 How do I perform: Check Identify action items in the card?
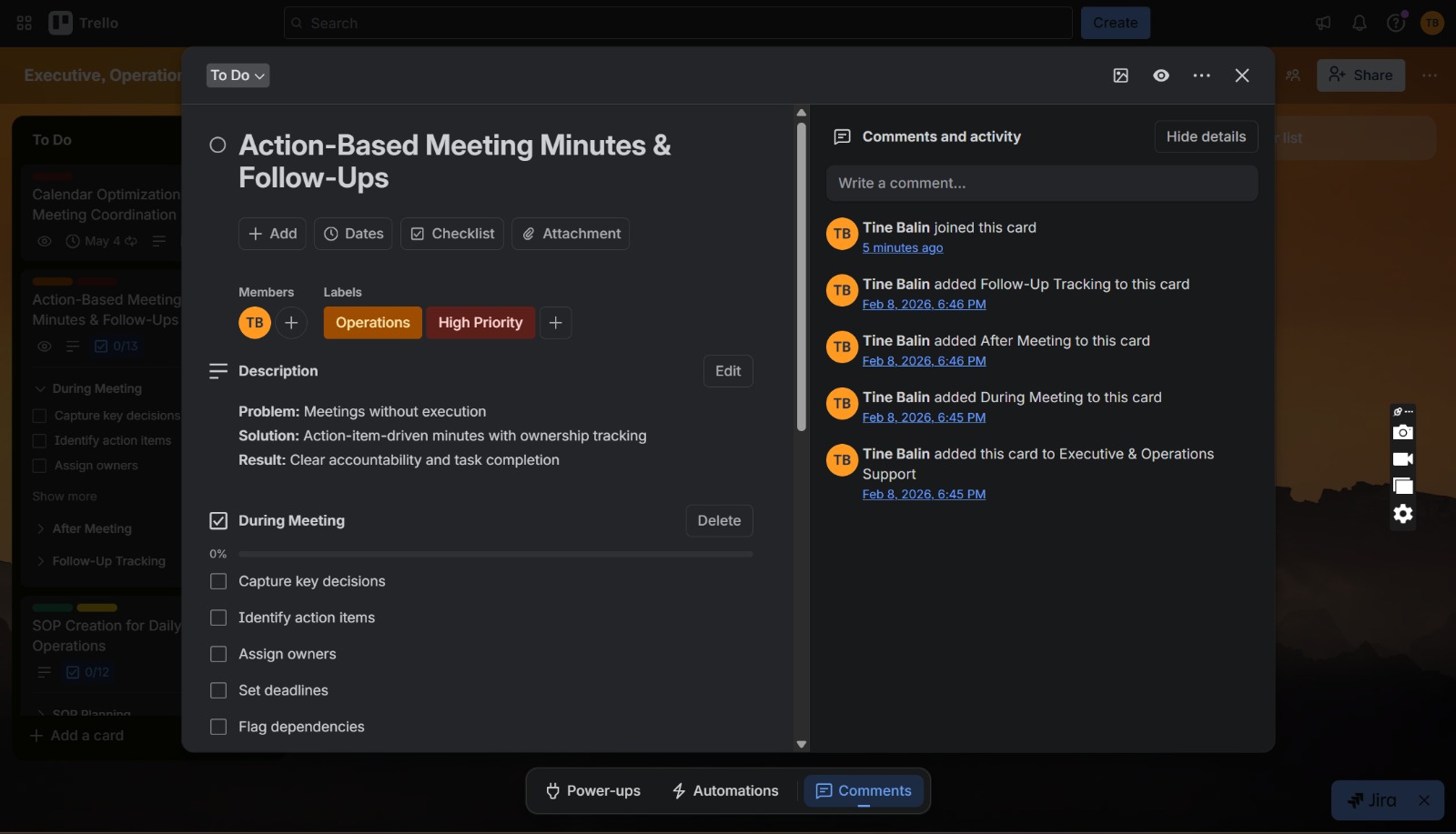click(218, 618)
